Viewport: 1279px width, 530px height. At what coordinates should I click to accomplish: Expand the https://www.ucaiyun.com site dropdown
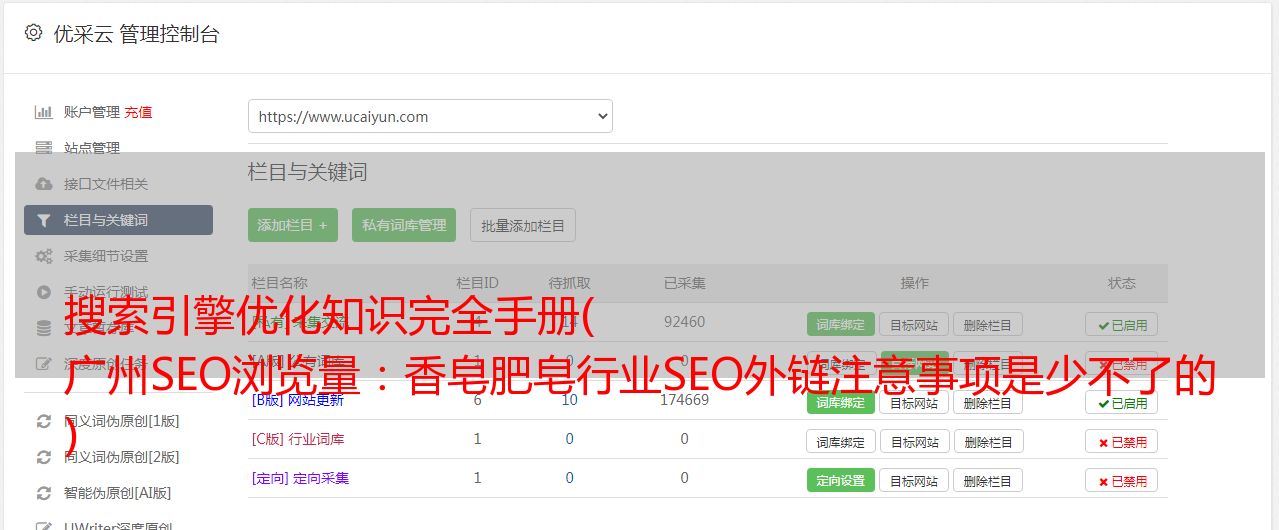pyautogui.click(x=430, y=116)
